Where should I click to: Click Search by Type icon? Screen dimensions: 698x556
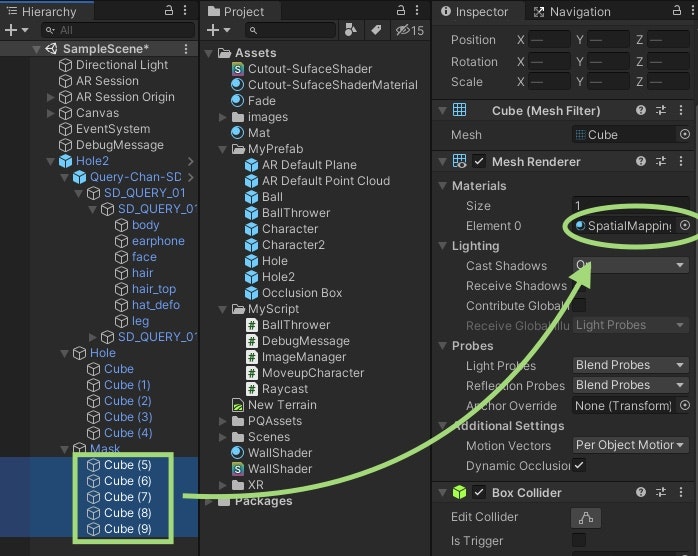[x=351, y=30]
